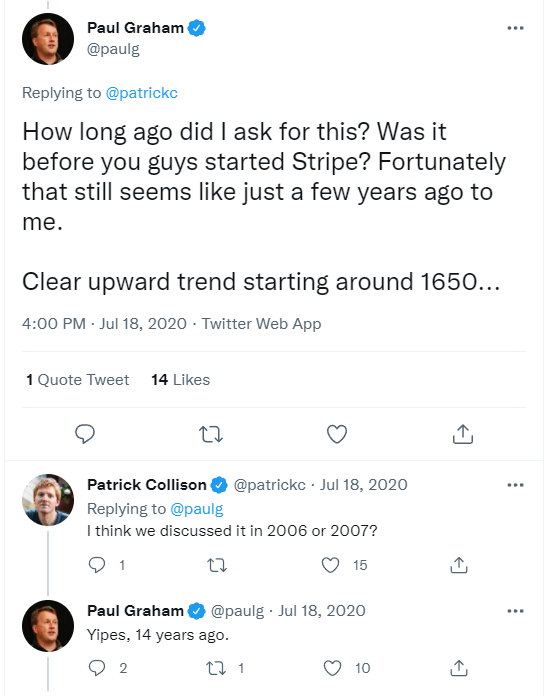
Task: Retweet Patrick Collison's 2006 or 2007 reply
Action: click(217, 565)
